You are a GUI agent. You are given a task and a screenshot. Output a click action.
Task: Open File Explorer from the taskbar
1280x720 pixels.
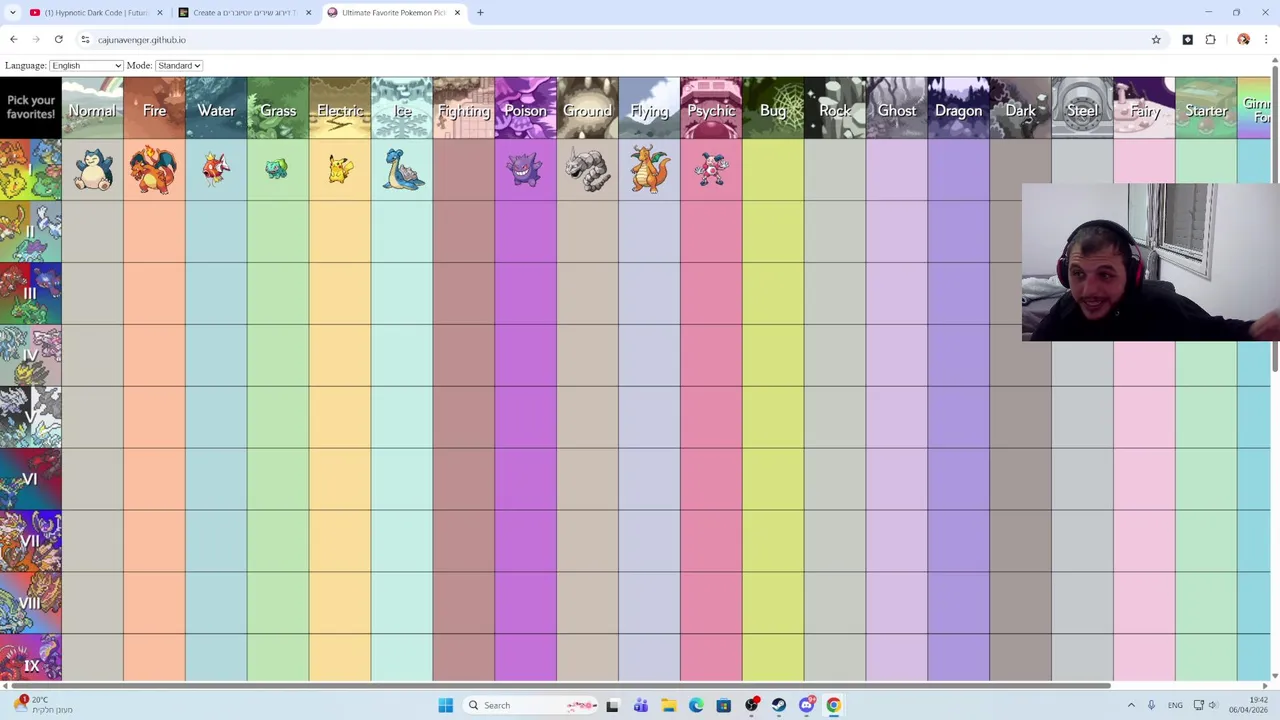click(668, 705)
